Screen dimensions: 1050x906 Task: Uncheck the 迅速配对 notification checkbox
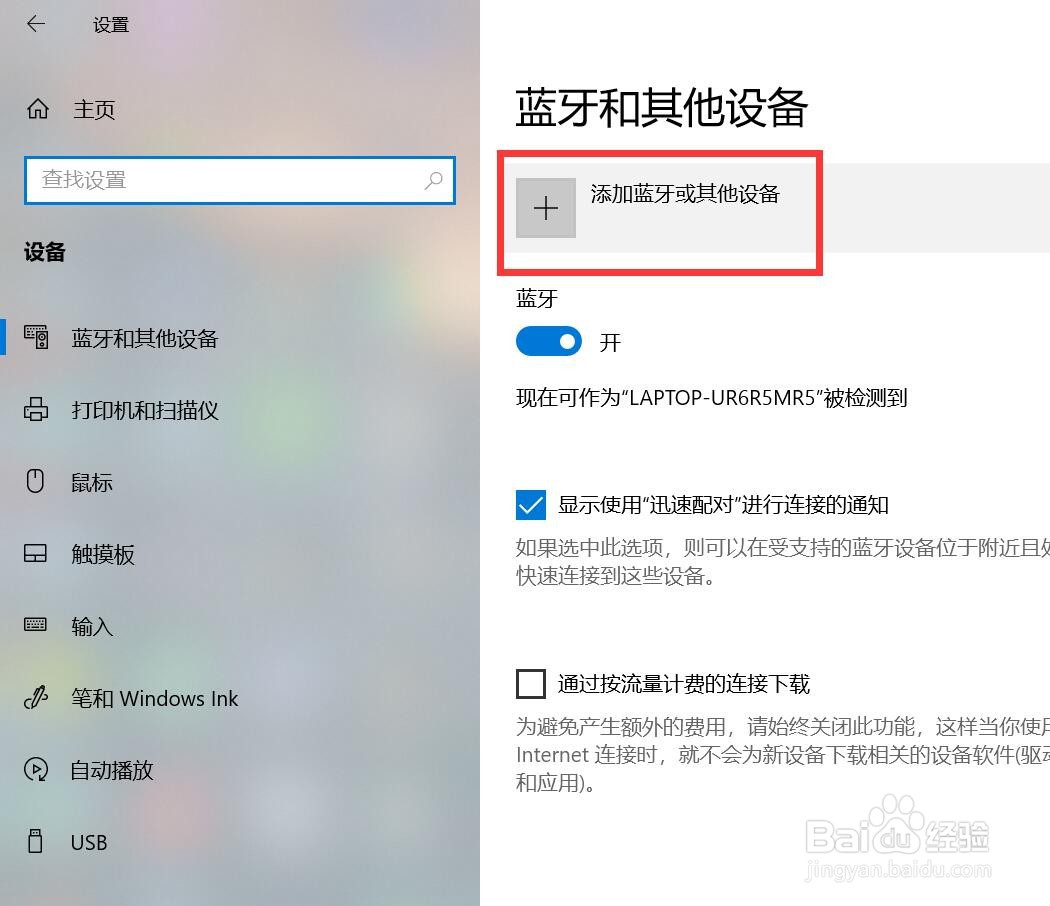click(x=530, y=505)
